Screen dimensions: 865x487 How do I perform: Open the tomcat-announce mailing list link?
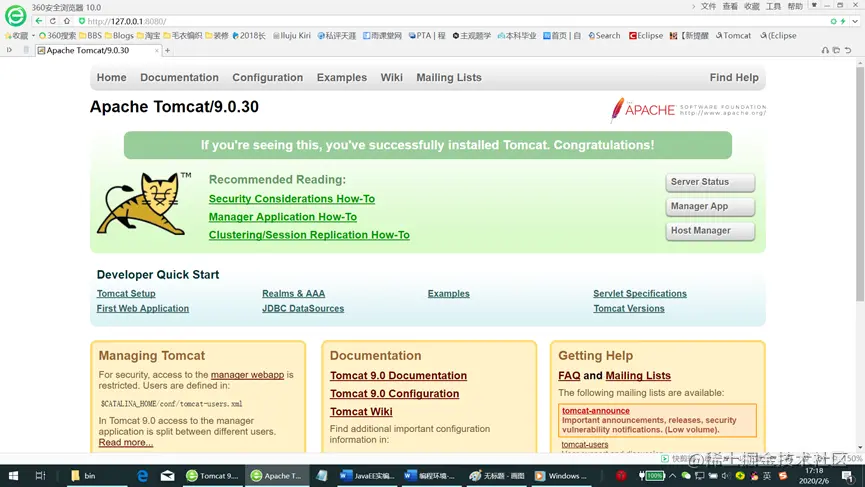(595, 410)
